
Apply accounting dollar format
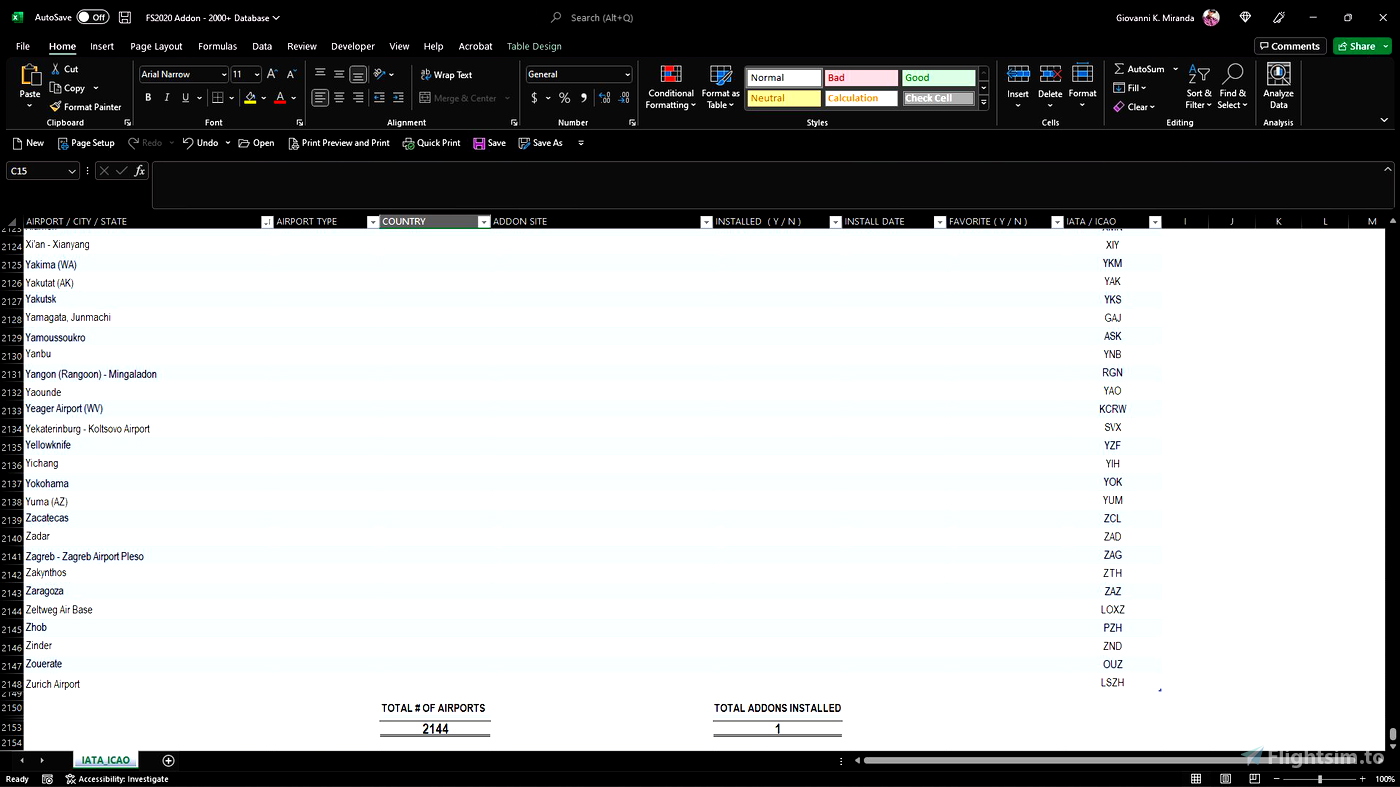[x=535, y=98]
